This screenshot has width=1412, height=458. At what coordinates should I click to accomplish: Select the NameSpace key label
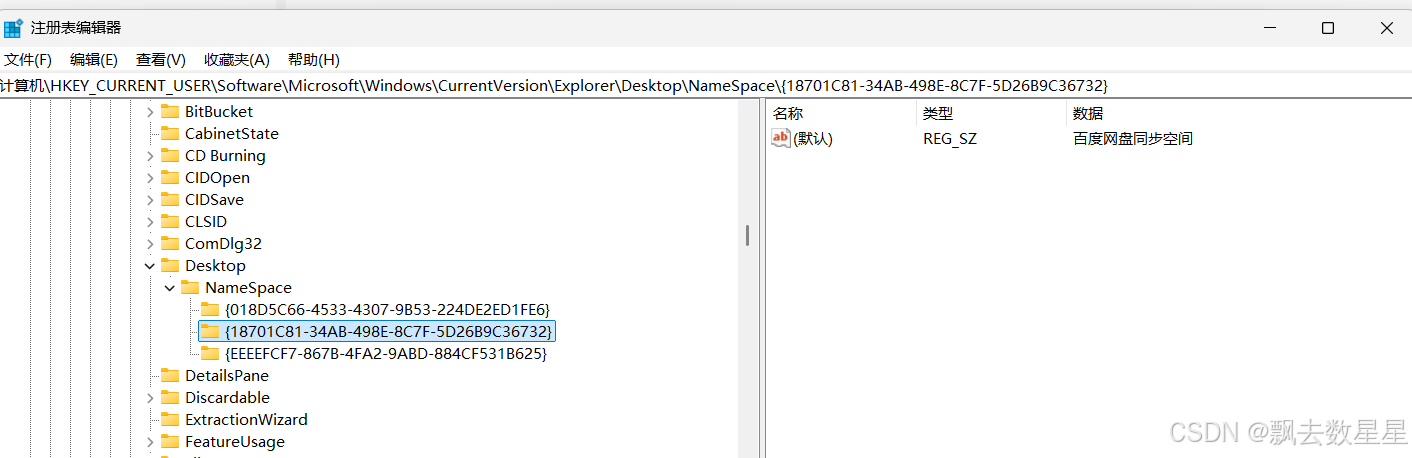[x=248, y=288]
